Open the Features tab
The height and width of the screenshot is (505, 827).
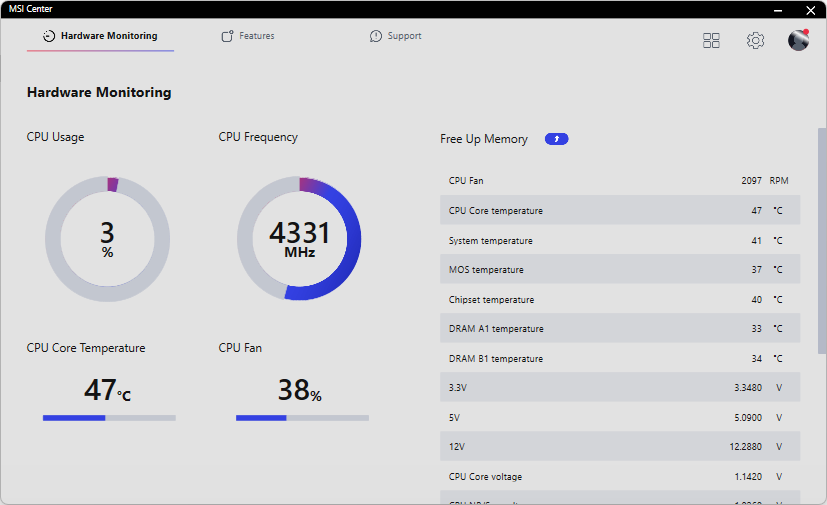pyautogui.click(x=248, y=36)
